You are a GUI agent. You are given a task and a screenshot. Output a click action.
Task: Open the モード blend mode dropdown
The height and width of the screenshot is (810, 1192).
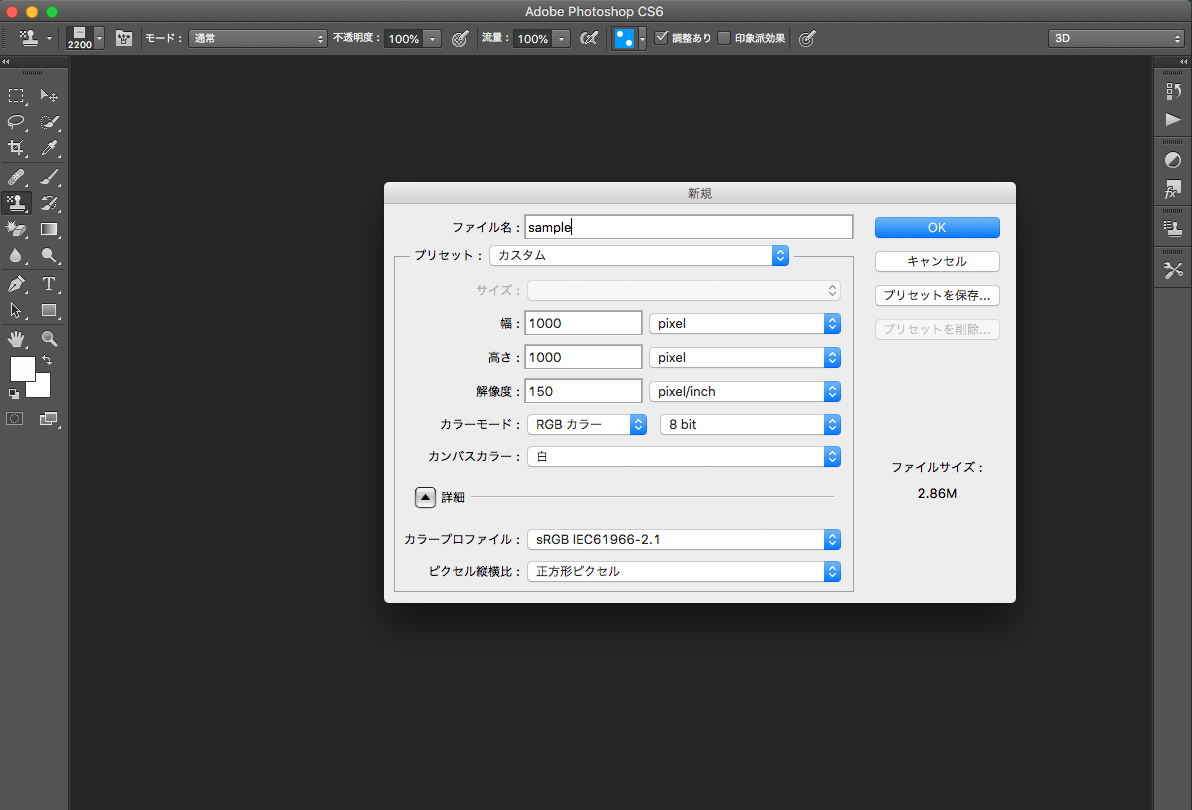(258, 38)
